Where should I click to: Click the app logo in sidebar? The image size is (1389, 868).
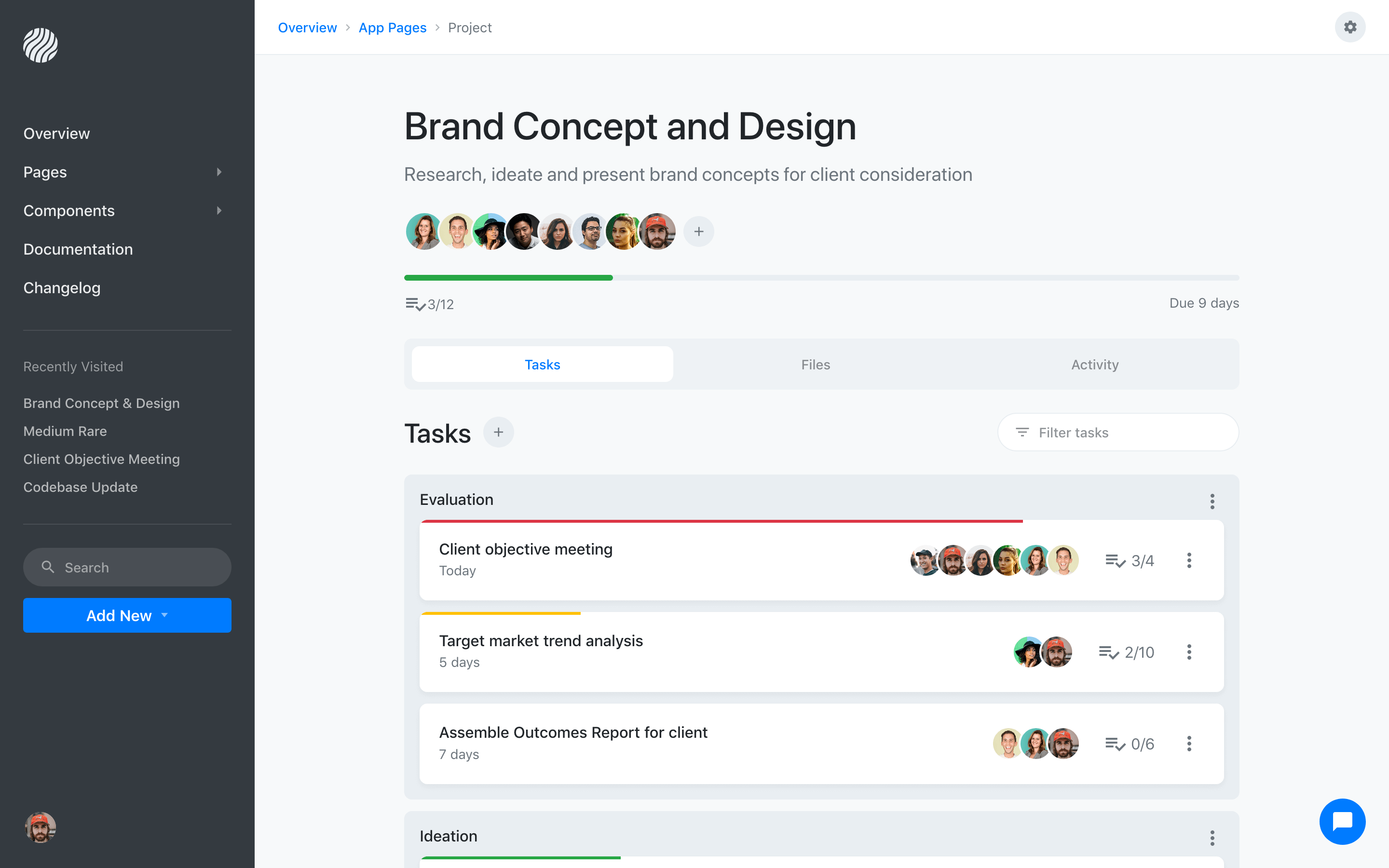(x=40, y=45)
